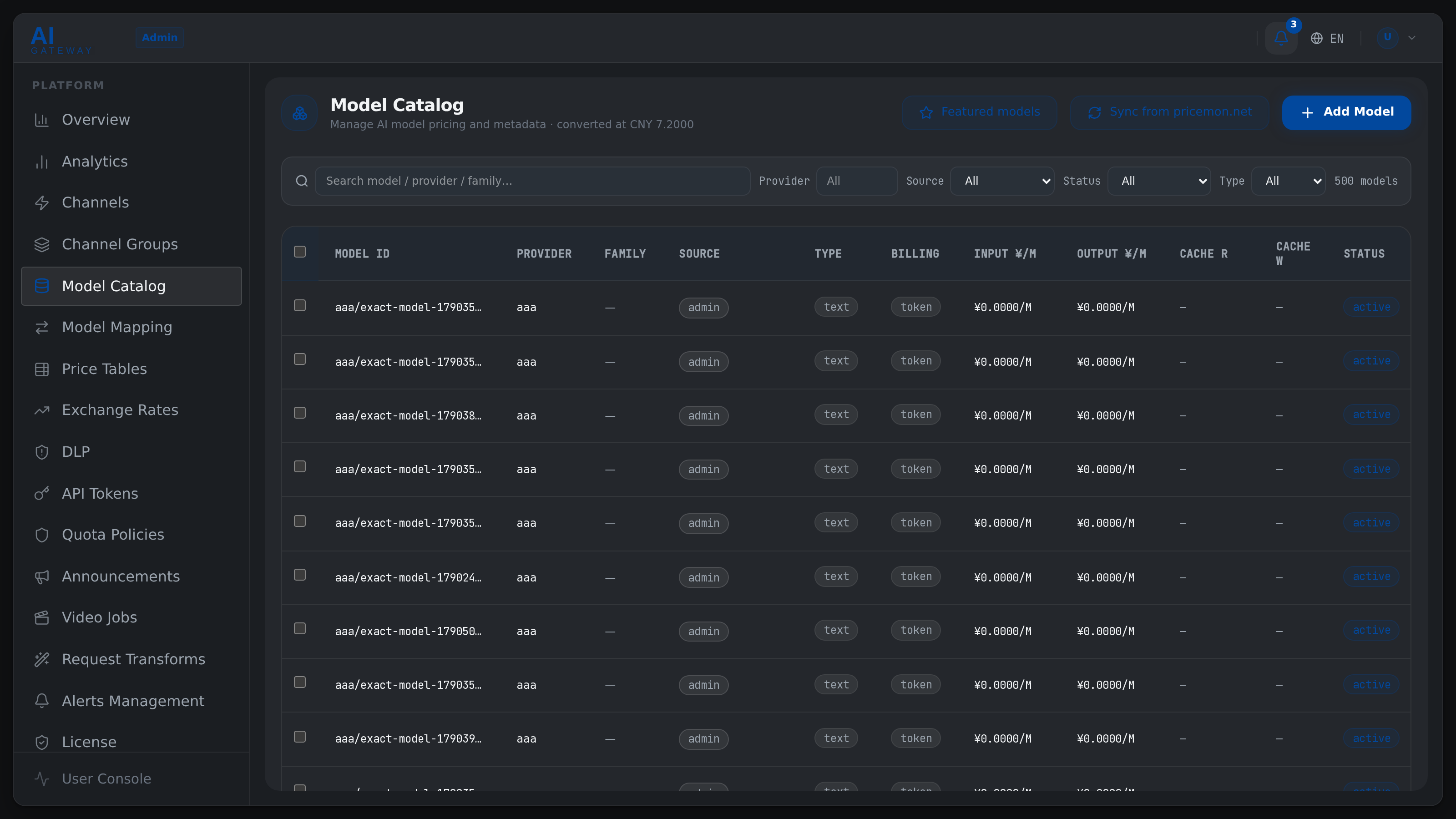Click the MODEL ID column header
Image resolution: width=1456 pixels, height=819 pixels.
tap(362, 254)
